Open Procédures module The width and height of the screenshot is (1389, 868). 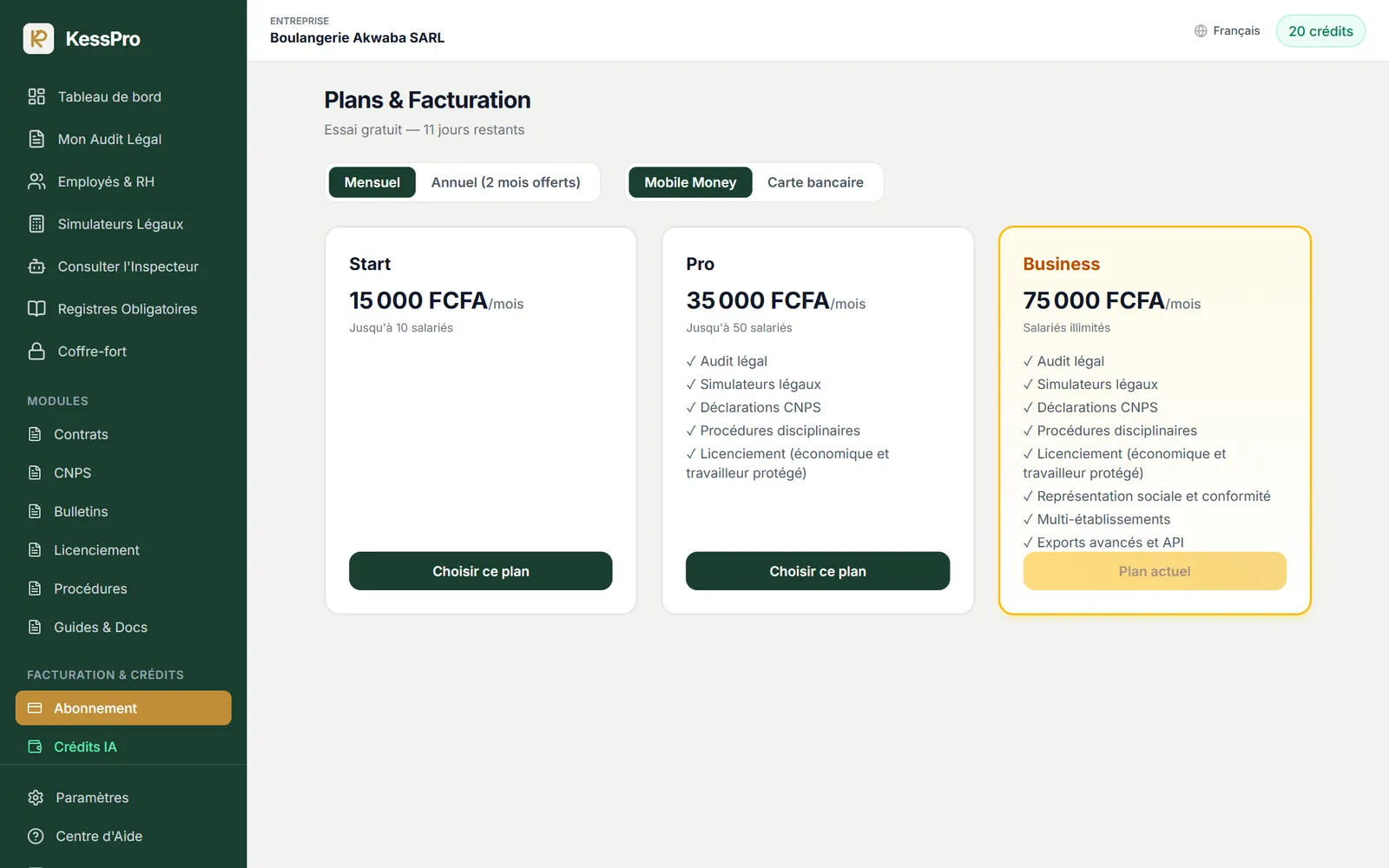tap(123, 589)
